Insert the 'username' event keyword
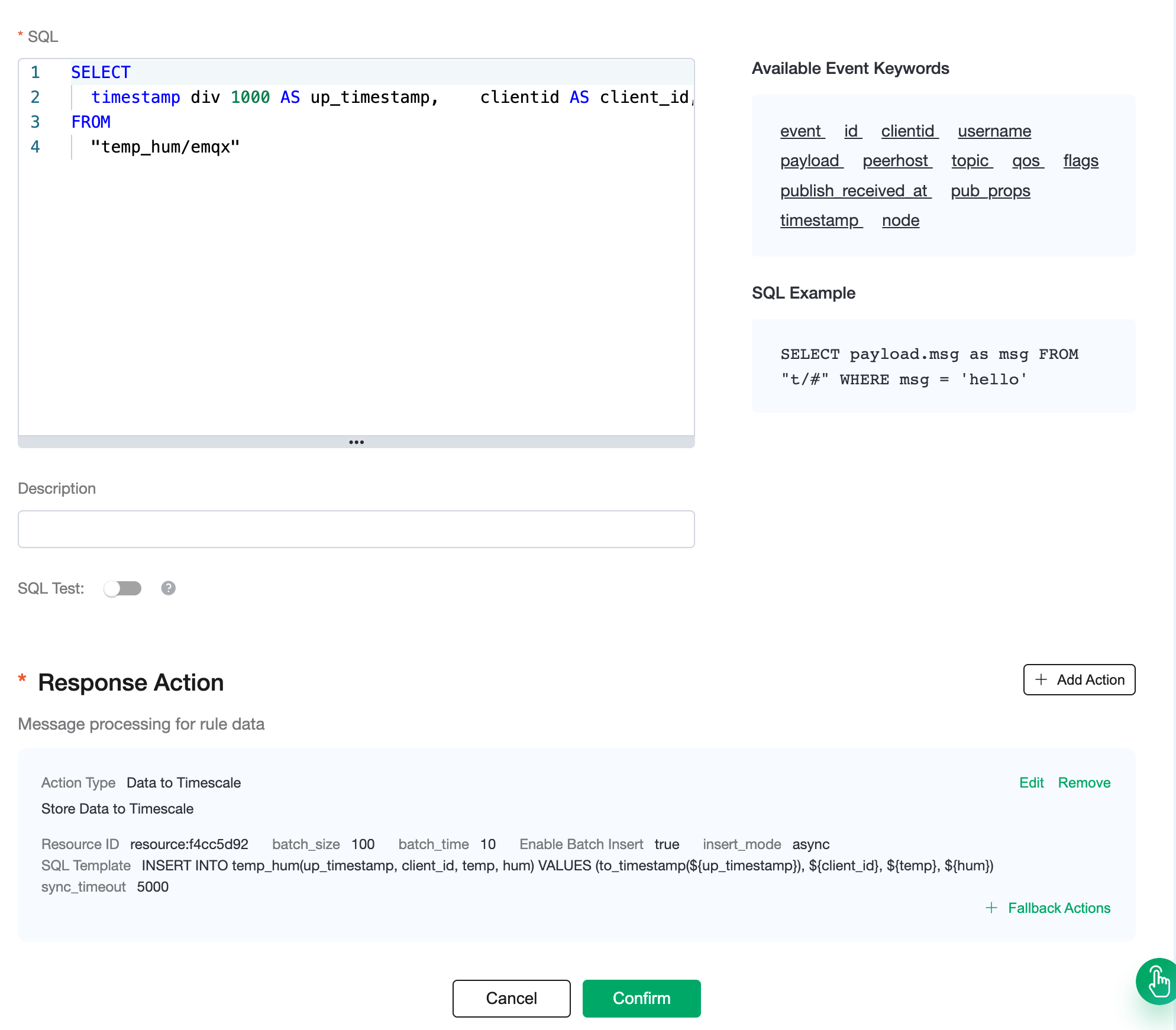Screen dimensions: 1176x1030 coord(994,131)
